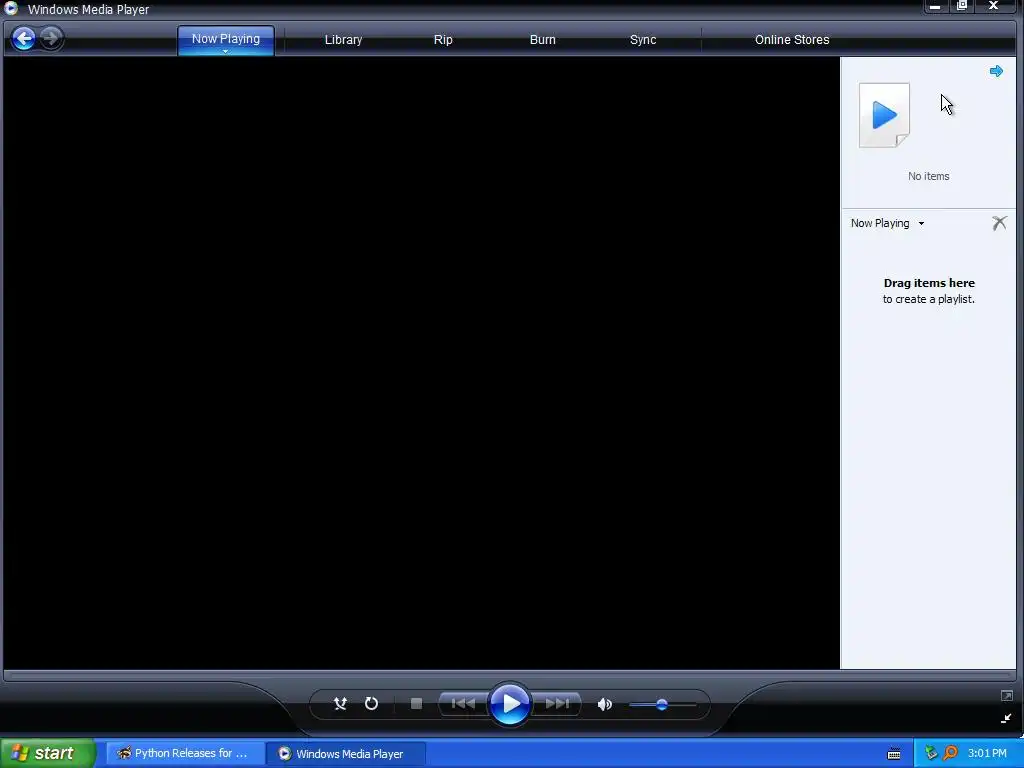1024x768 pixels.
Task: Mute the sound via speaker icon
Action: (x=605, y=704)
